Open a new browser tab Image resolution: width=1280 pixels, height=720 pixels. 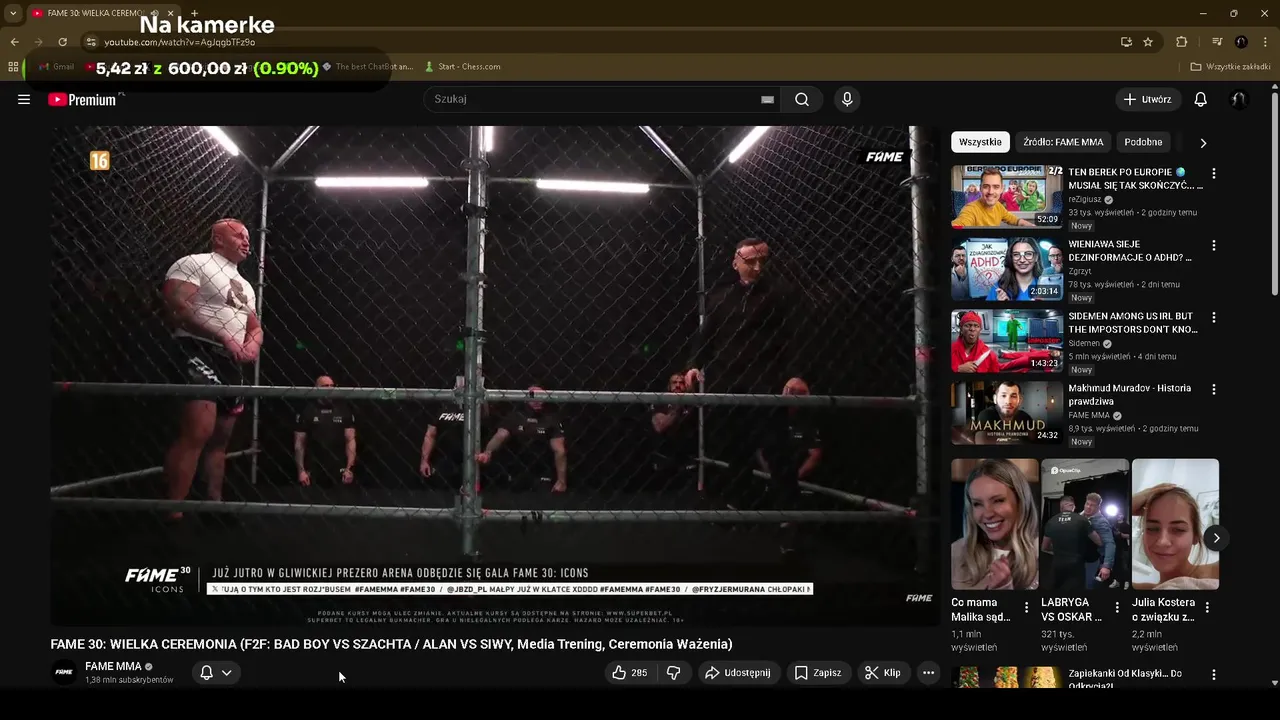194,13
